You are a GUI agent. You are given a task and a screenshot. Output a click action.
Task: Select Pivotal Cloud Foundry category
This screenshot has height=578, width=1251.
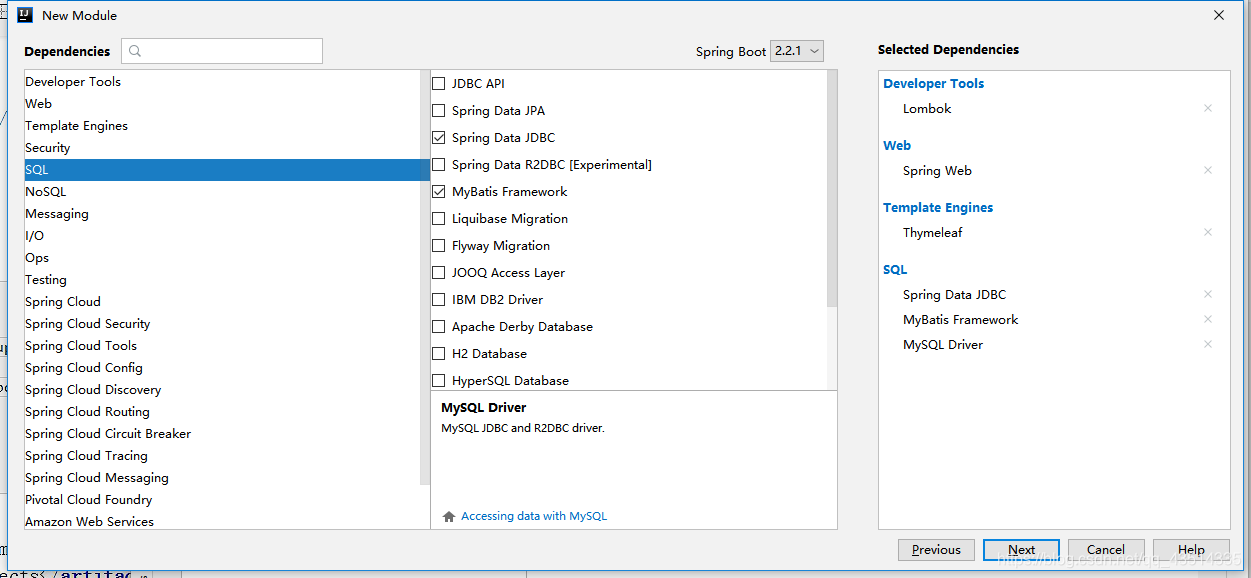[x=222, y=499]
